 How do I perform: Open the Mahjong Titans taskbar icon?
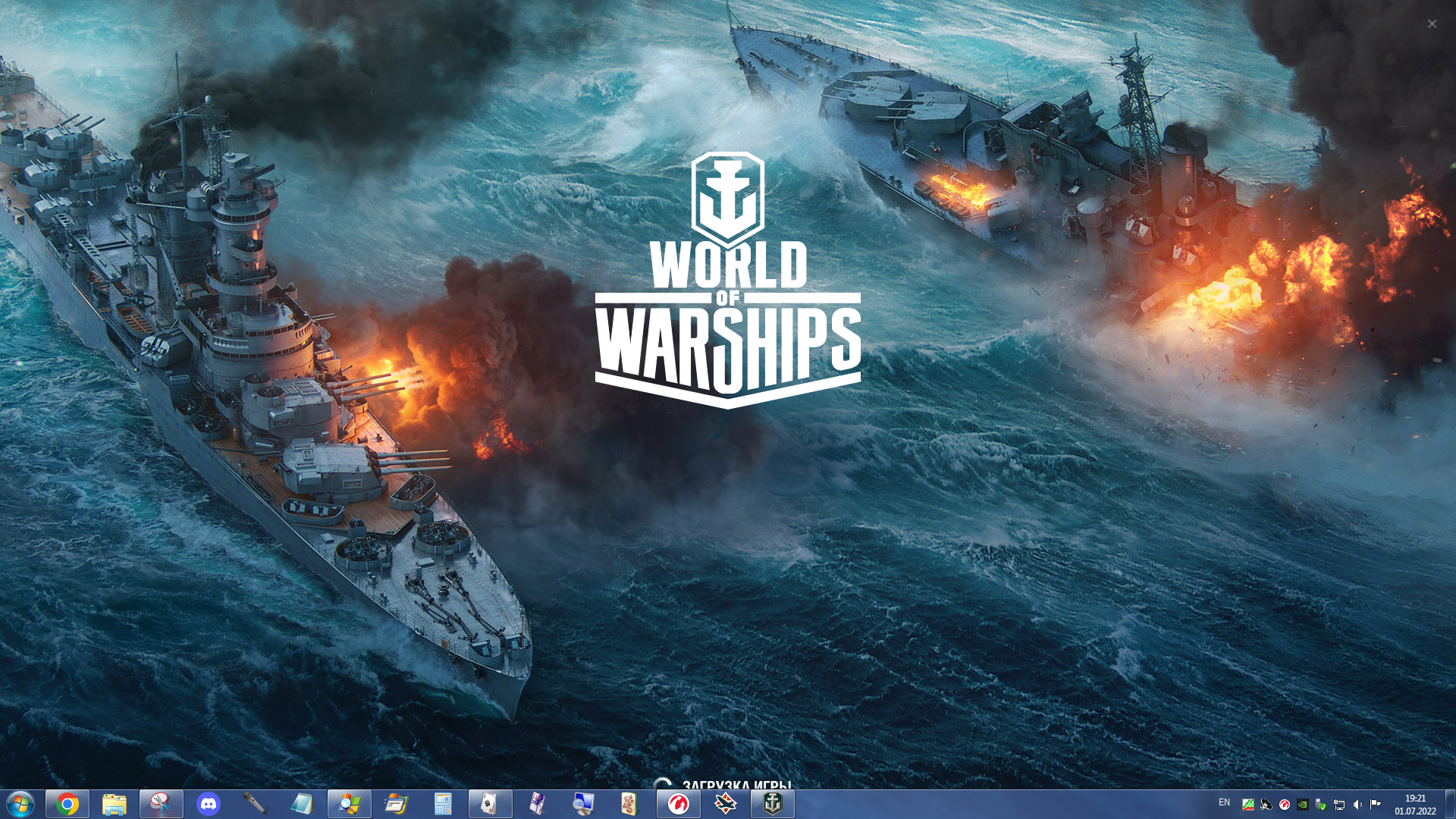pyautogui.click(x=630, y=804)
